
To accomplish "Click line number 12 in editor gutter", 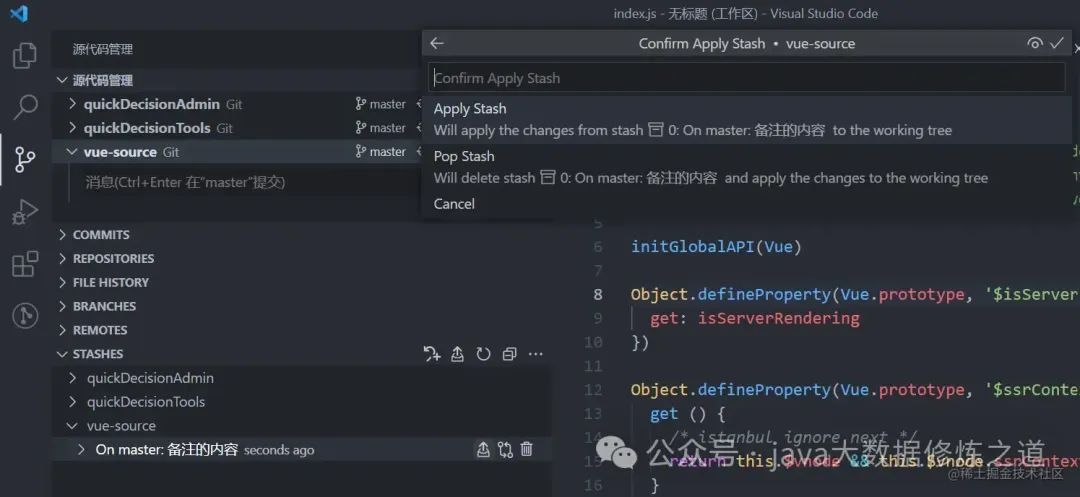I will point(593,390).
